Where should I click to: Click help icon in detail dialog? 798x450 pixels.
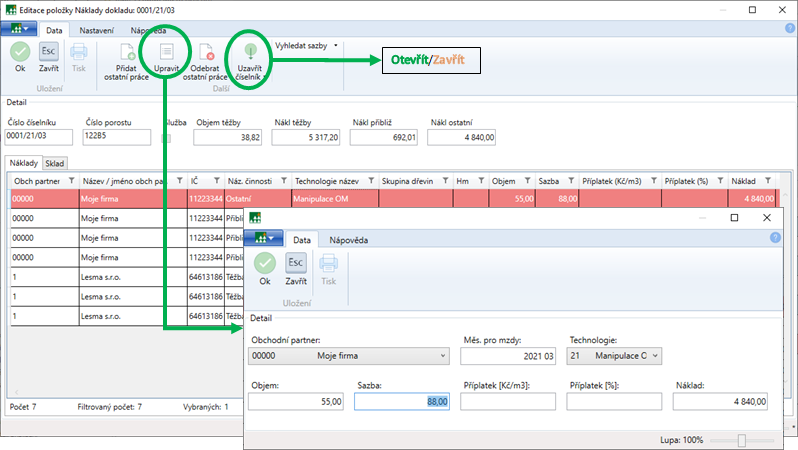coord(775,237)
